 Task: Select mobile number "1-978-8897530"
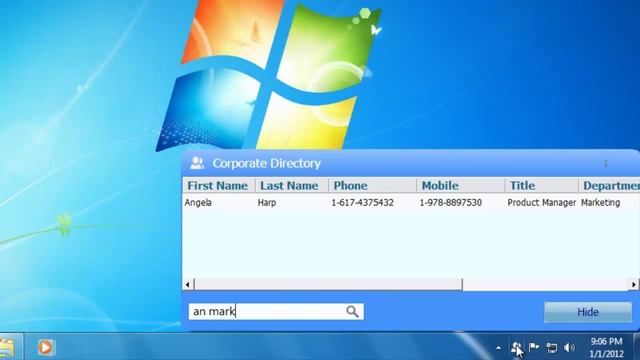(x=451, y=202)
